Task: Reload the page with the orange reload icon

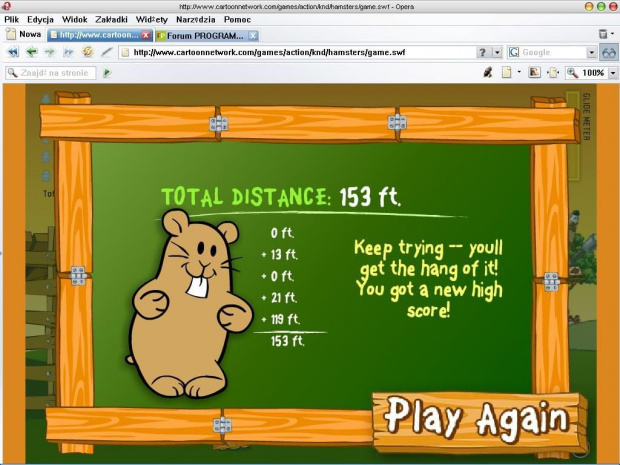Action: [x=87, y=53]
